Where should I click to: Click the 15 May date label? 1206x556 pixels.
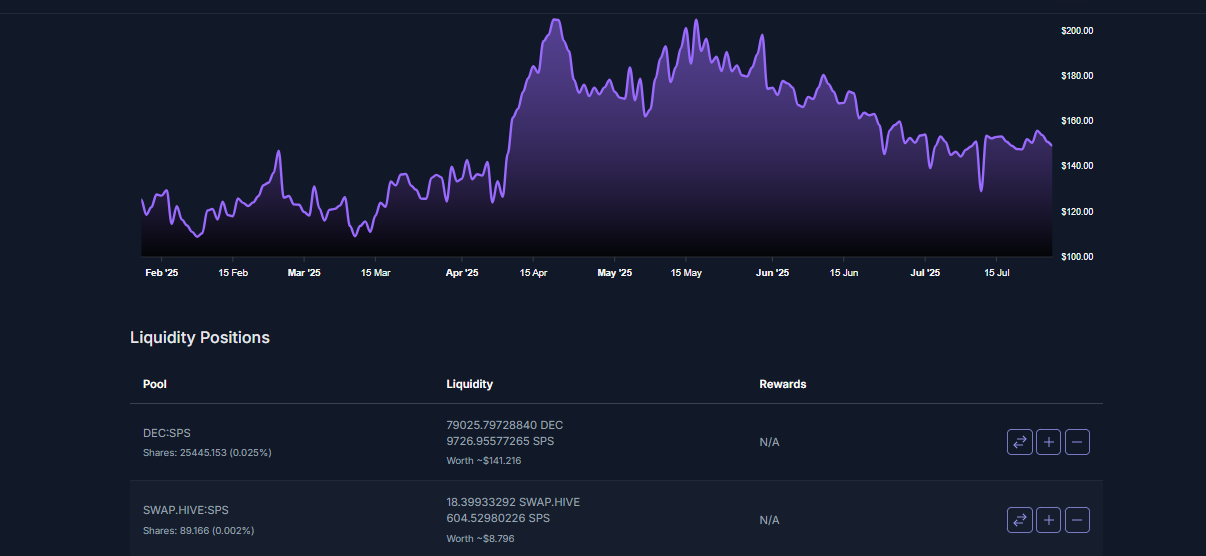coord(686,272)
